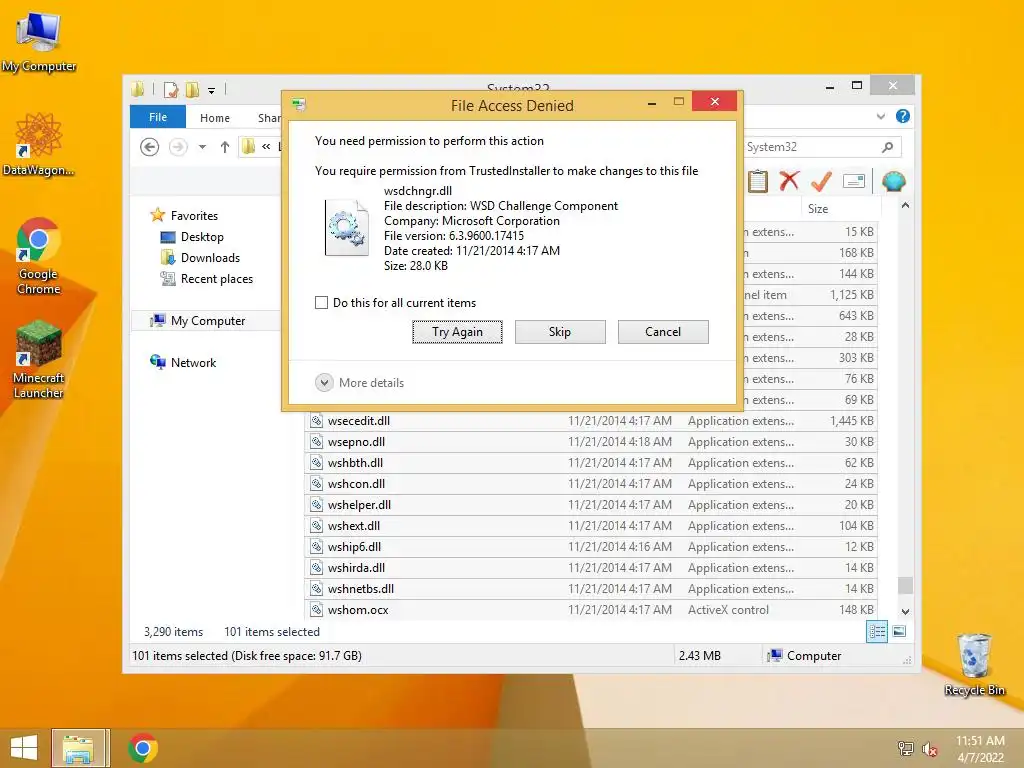Open My Computer desktop icon
The height and width of the screenshot is (768, 1024).
pos(38,41)
